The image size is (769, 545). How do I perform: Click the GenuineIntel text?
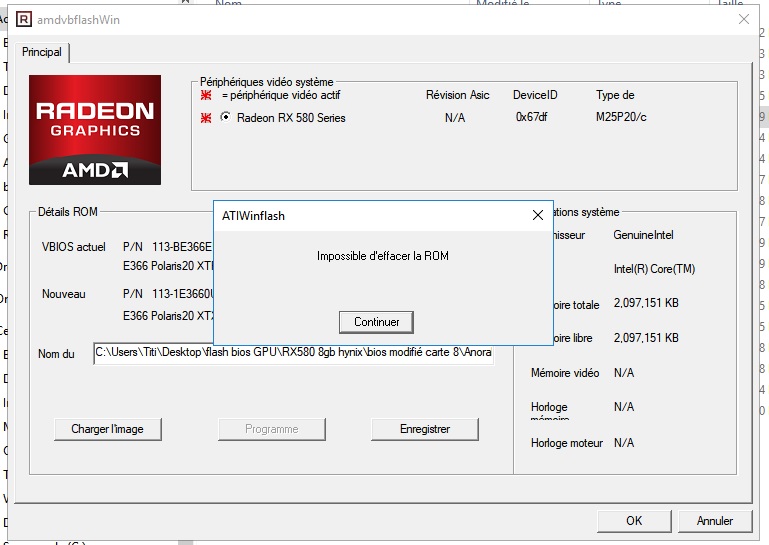pyautogui.click(x=643, y=235)
